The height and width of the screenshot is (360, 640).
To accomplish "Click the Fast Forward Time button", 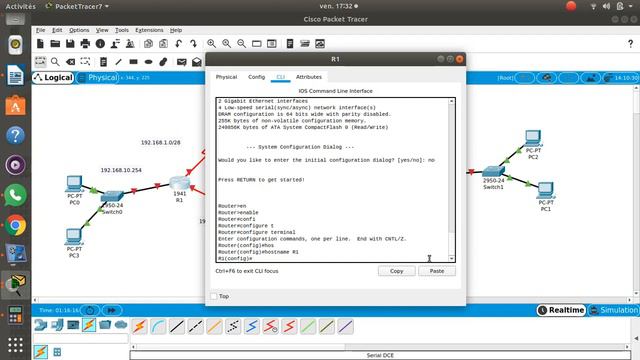I will pos(111,310).
